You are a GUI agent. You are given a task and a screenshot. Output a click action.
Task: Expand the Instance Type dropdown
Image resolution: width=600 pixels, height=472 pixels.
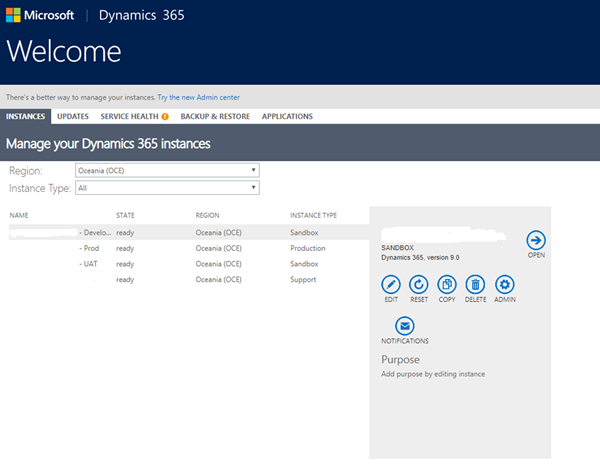tap(168, 187)
